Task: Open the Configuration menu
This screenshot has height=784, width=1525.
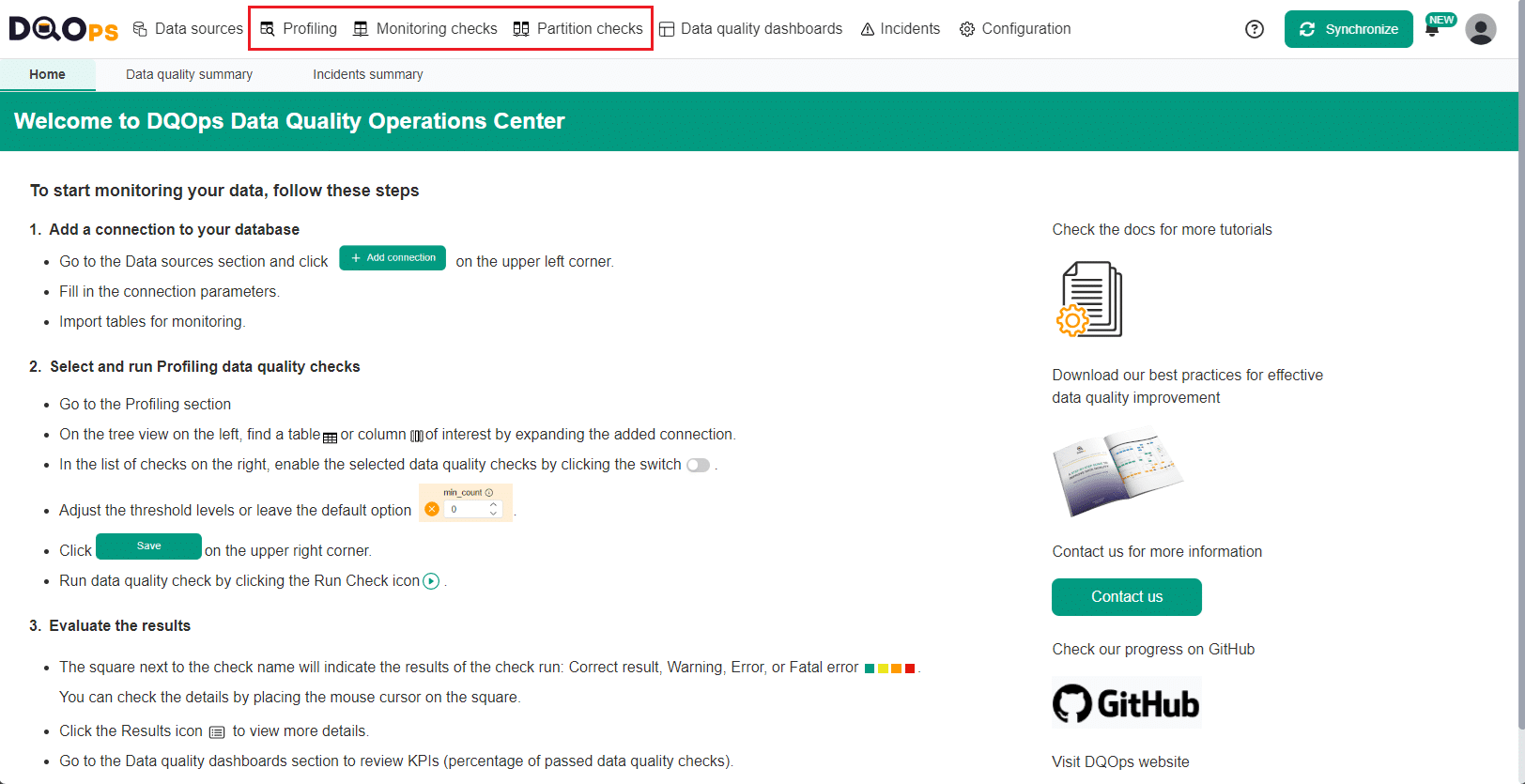Action: pos(1015,29)
